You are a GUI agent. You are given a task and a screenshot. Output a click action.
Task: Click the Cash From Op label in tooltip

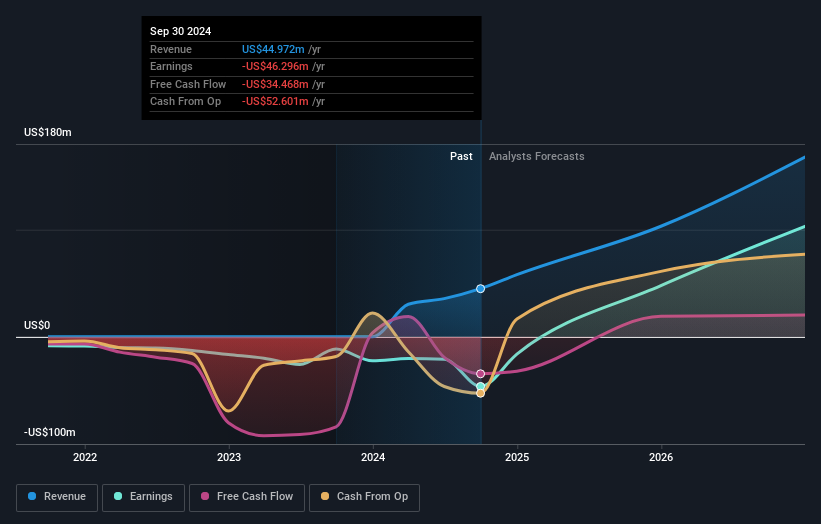coord(185,102)
